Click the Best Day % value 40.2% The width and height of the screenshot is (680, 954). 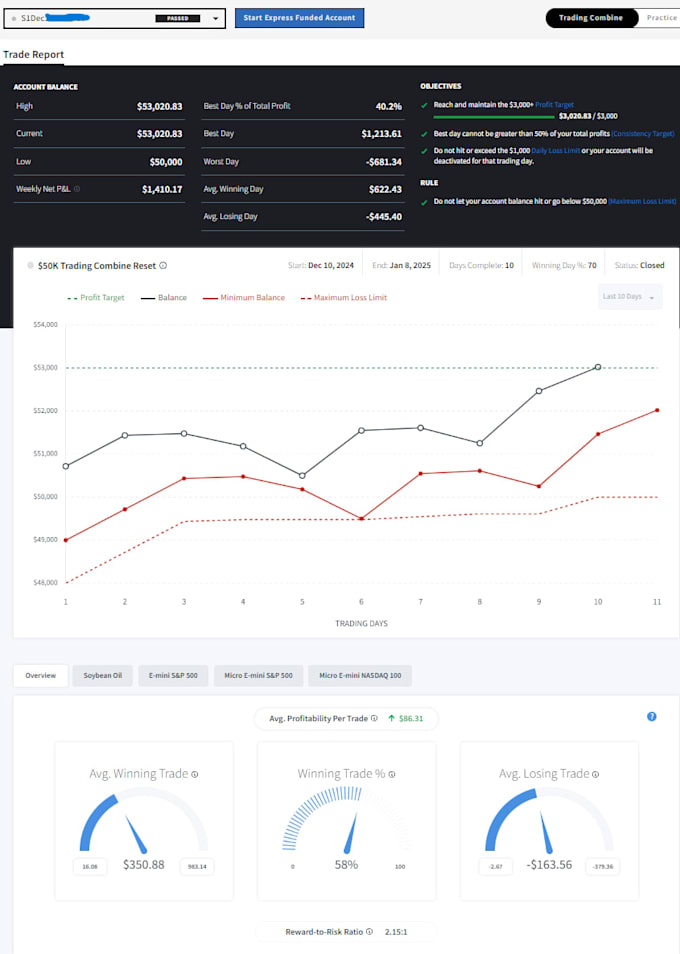(x=389, y=106)
